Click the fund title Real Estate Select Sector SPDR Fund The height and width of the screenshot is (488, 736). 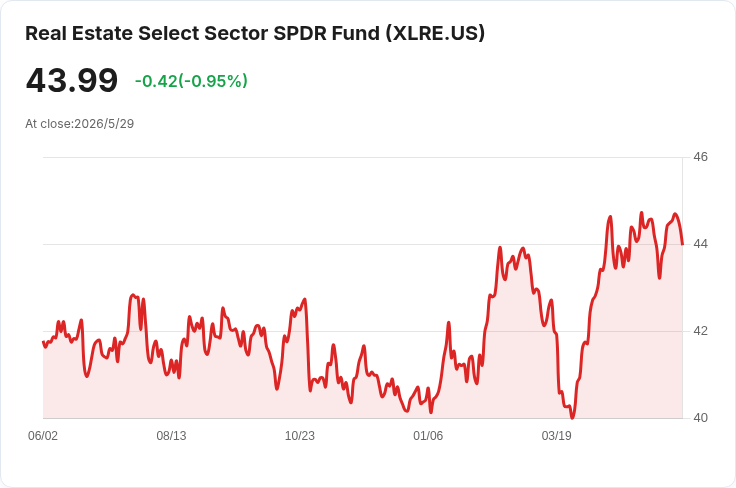202,33
